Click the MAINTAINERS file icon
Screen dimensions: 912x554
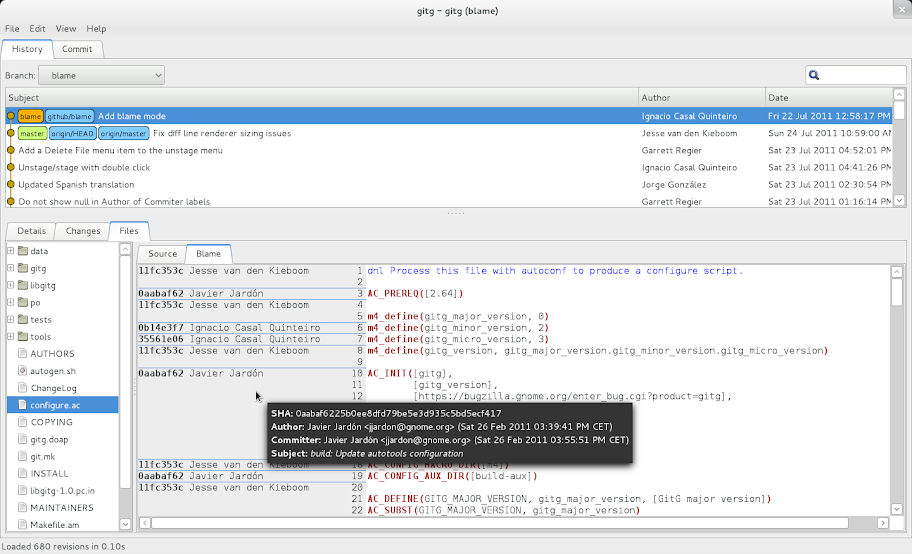pos(23,507)
